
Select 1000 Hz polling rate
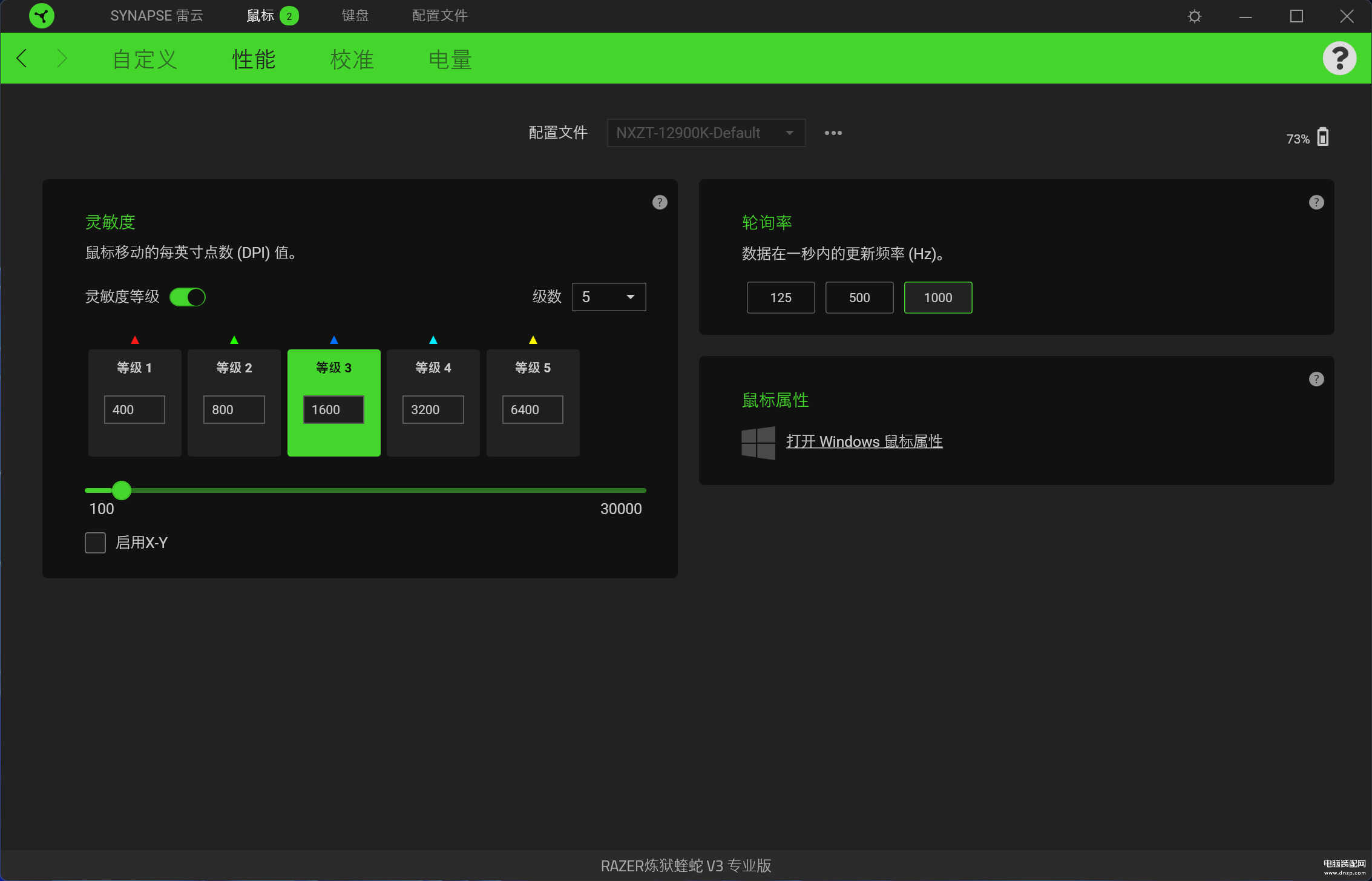[938, 297]
